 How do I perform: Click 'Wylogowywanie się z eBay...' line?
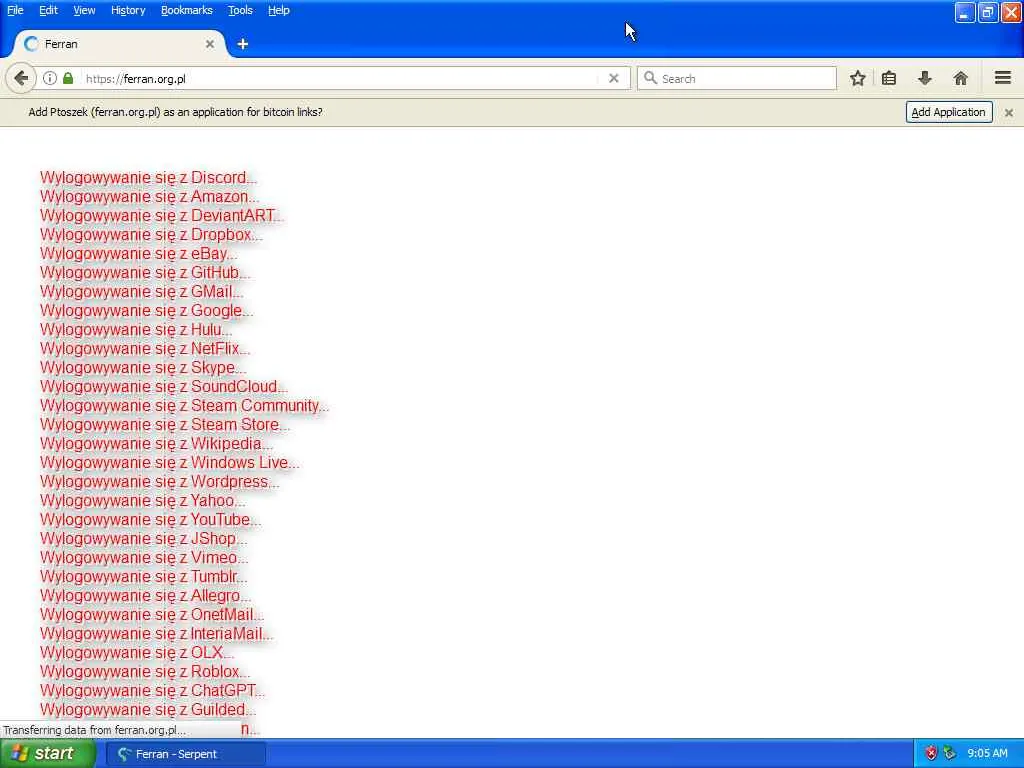tap(138, 253)
